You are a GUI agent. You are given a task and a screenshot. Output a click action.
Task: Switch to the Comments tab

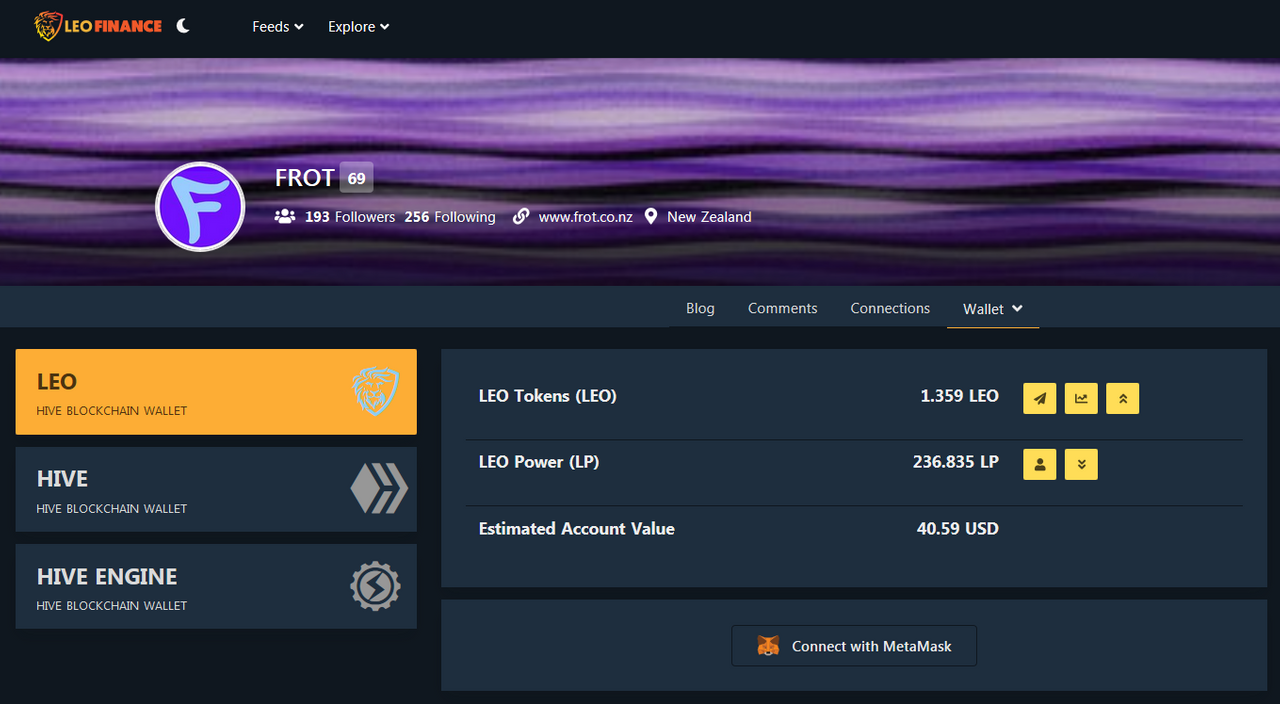click(x=783, y=308)
